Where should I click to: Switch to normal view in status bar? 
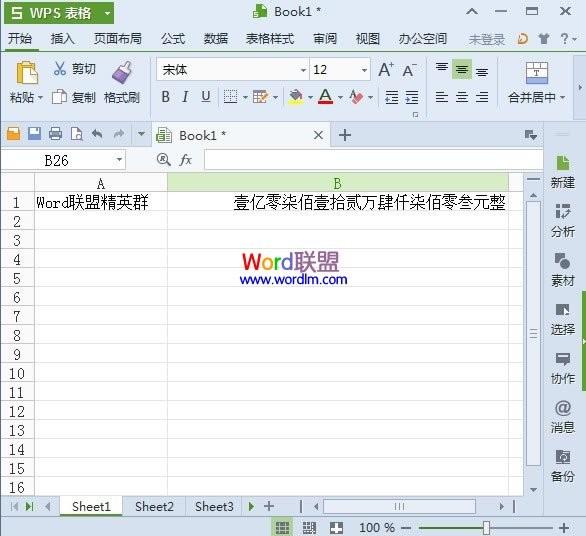[x=282, y=528]
